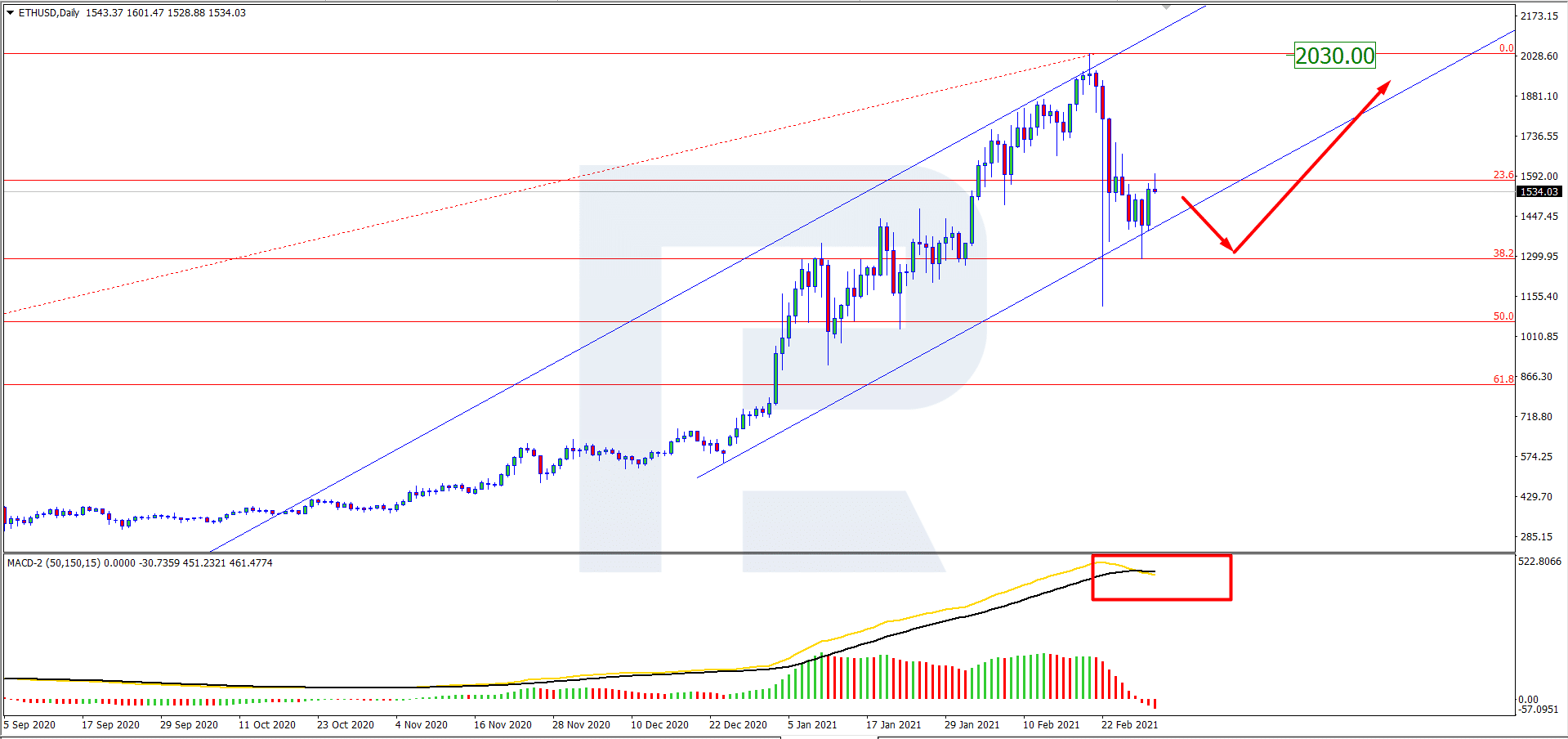Click the 2028.60 price scale label

click(1539, 56)
